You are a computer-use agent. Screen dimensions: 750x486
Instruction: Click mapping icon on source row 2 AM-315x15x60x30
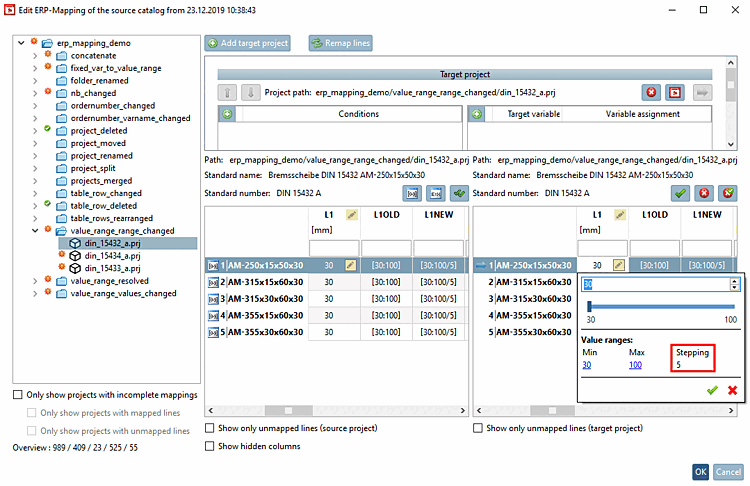[213, 282]
